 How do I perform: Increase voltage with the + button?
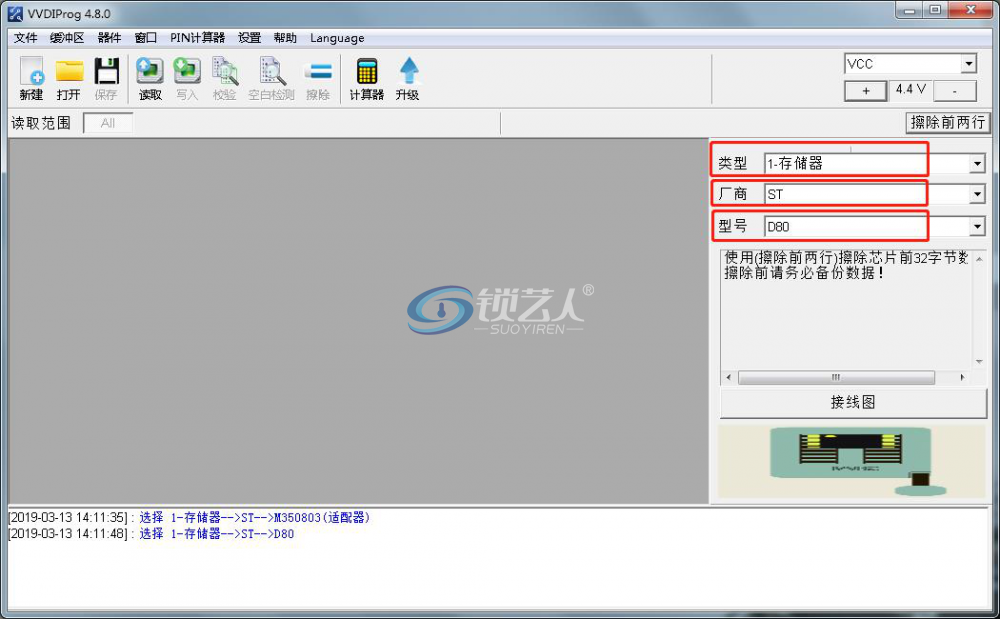point(865,91)
